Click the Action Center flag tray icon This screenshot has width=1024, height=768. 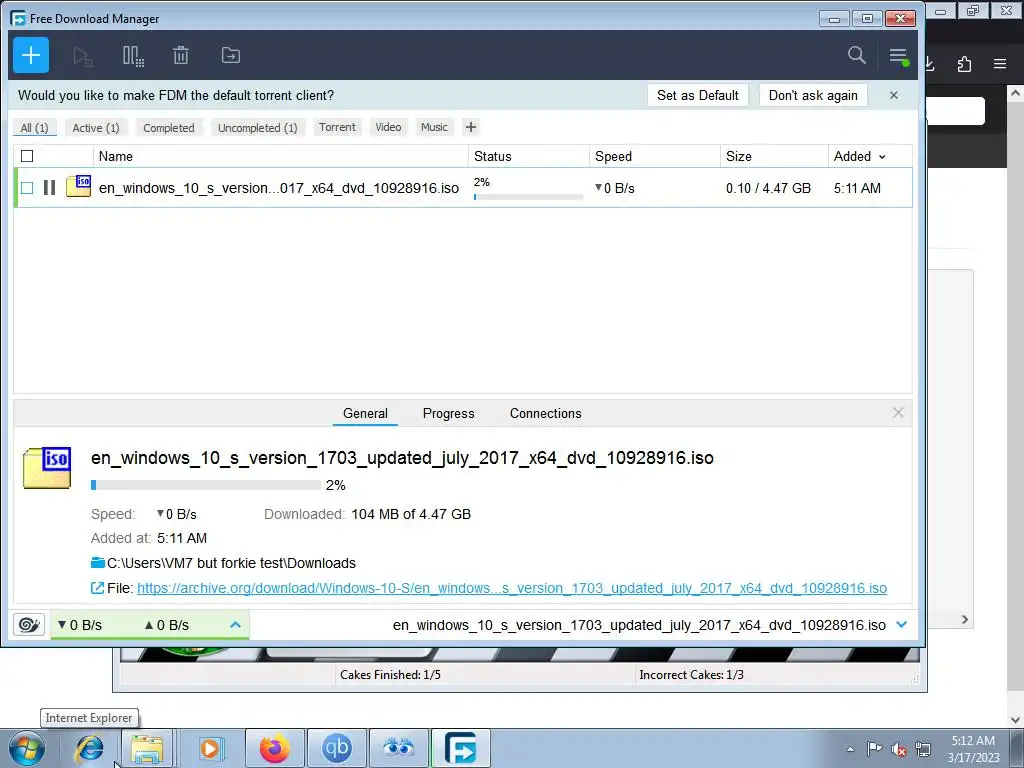[874, 749]
